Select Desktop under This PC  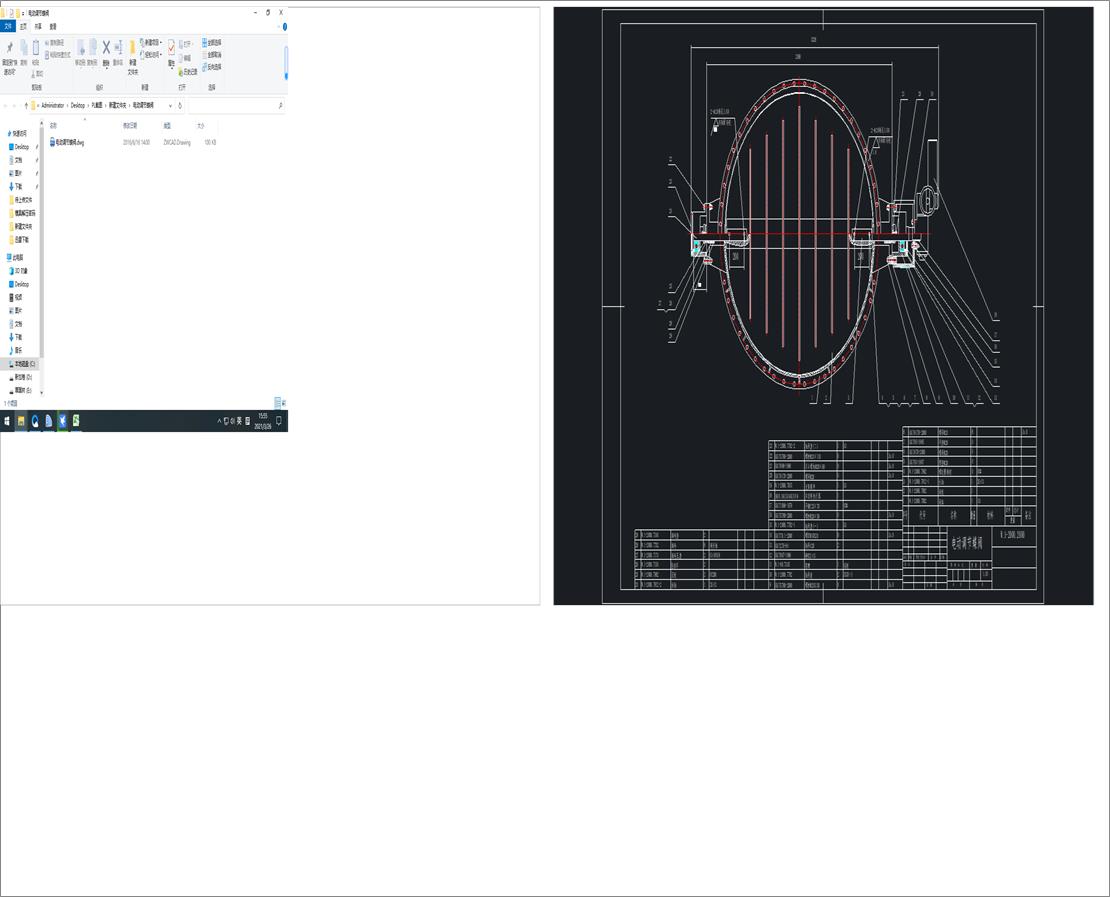(21, 284)
